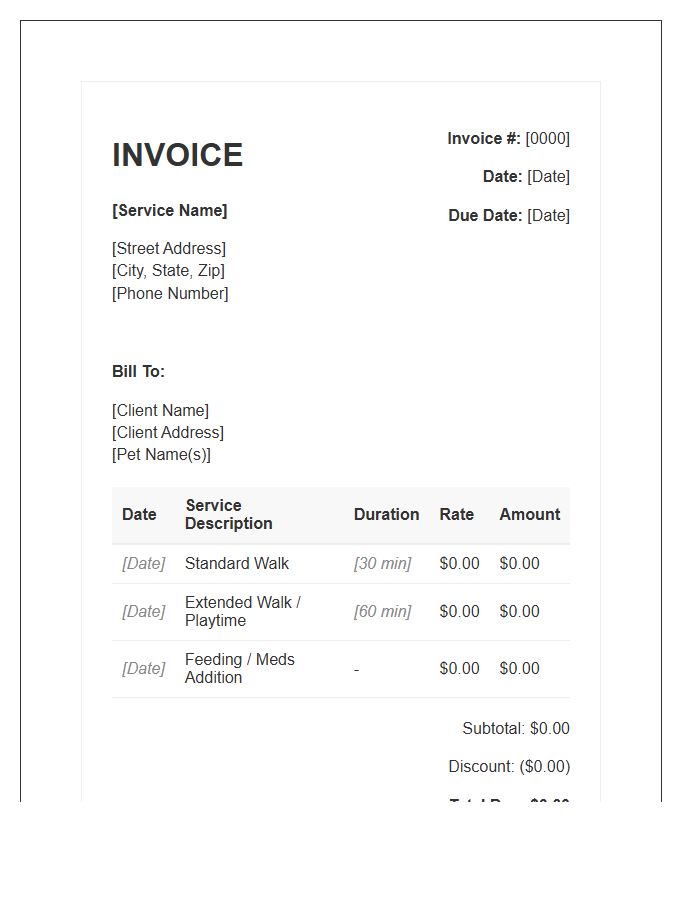Click the Rate column header
700x900 pixels.
[x=457, y=514]
